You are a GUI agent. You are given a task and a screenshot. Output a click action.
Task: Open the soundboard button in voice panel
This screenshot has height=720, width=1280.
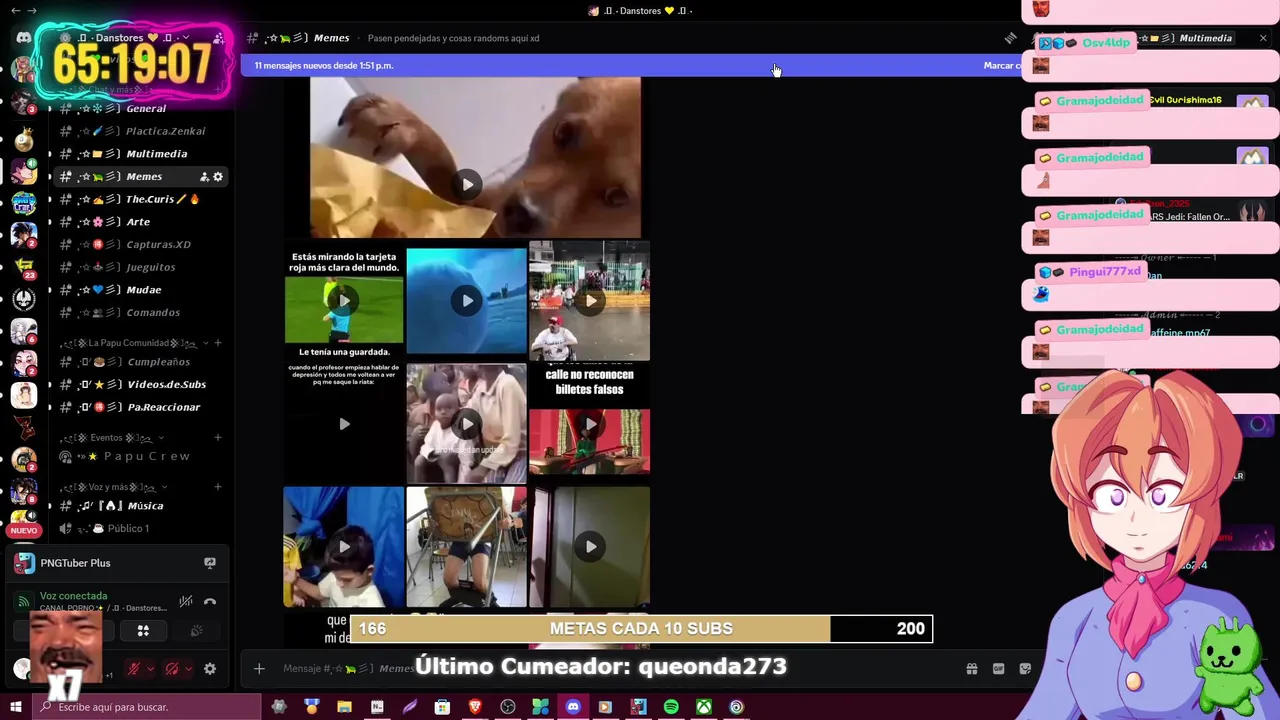pos(196,631)
